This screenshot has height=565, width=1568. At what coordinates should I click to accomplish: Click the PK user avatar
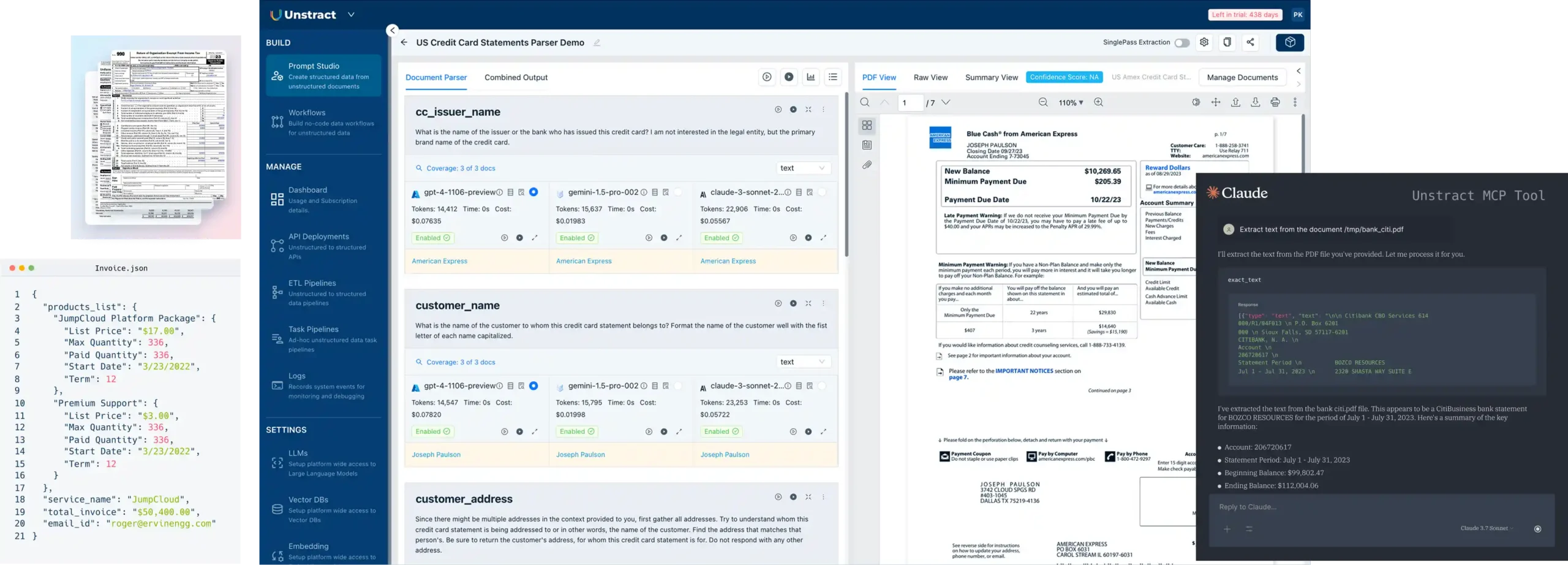1297,15
